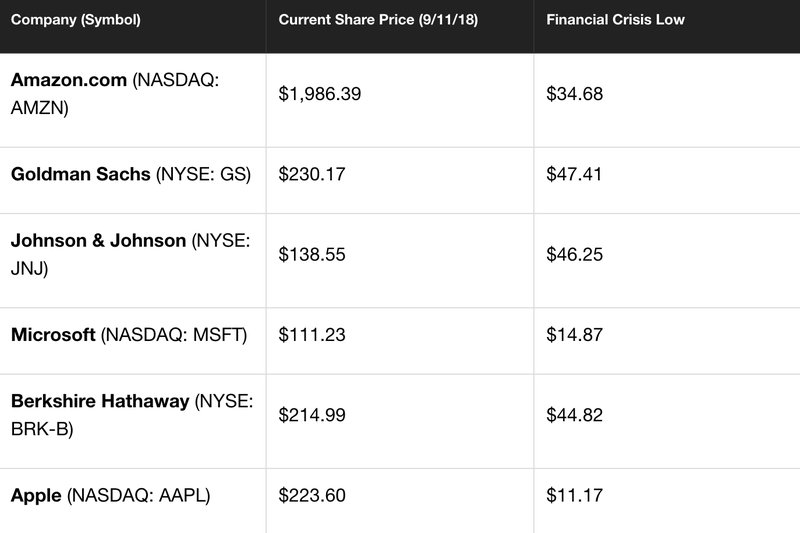
Task: Click Apple's $223.60 share price
Action: (312, 496)
